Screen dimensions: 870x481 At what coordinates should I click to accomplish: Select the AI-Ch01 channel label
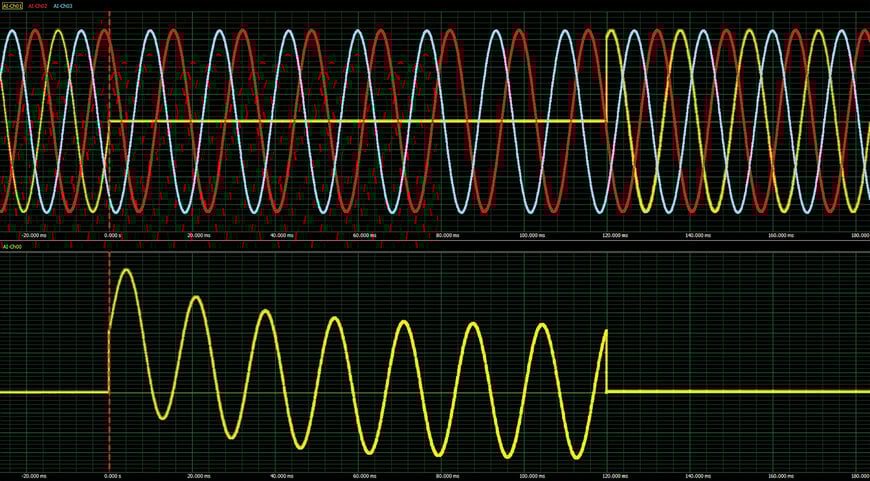tap(12, 6)
